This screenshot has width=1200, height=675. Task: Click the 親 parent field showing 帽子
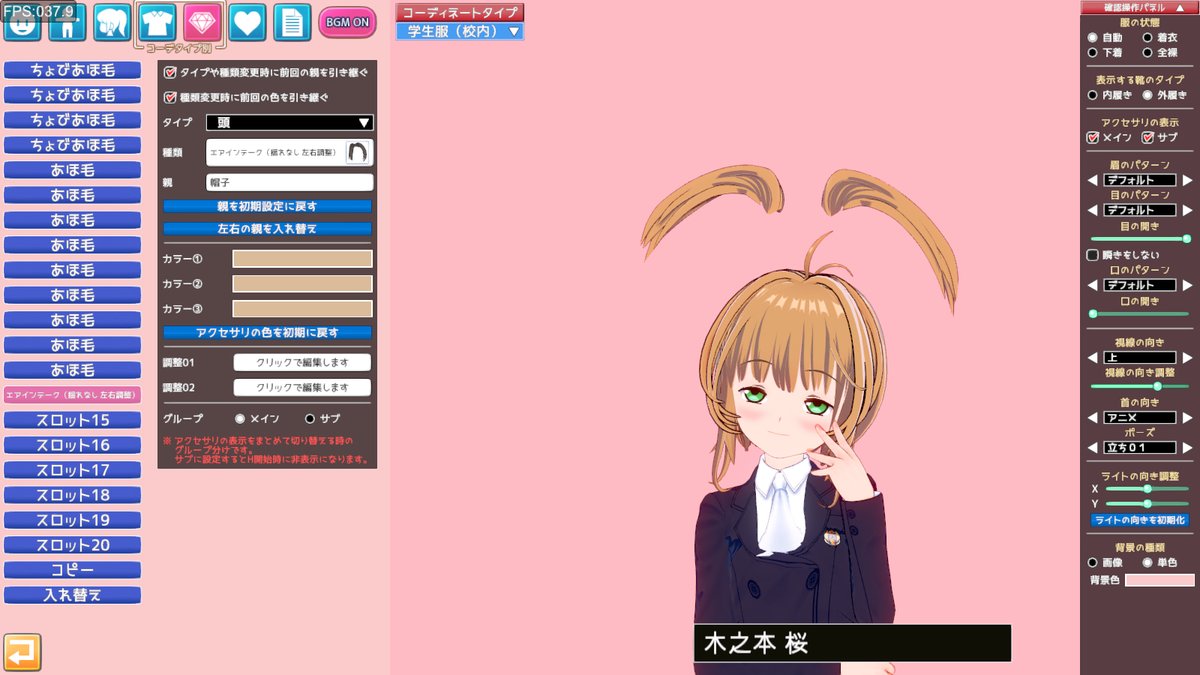tap(290, 182)
